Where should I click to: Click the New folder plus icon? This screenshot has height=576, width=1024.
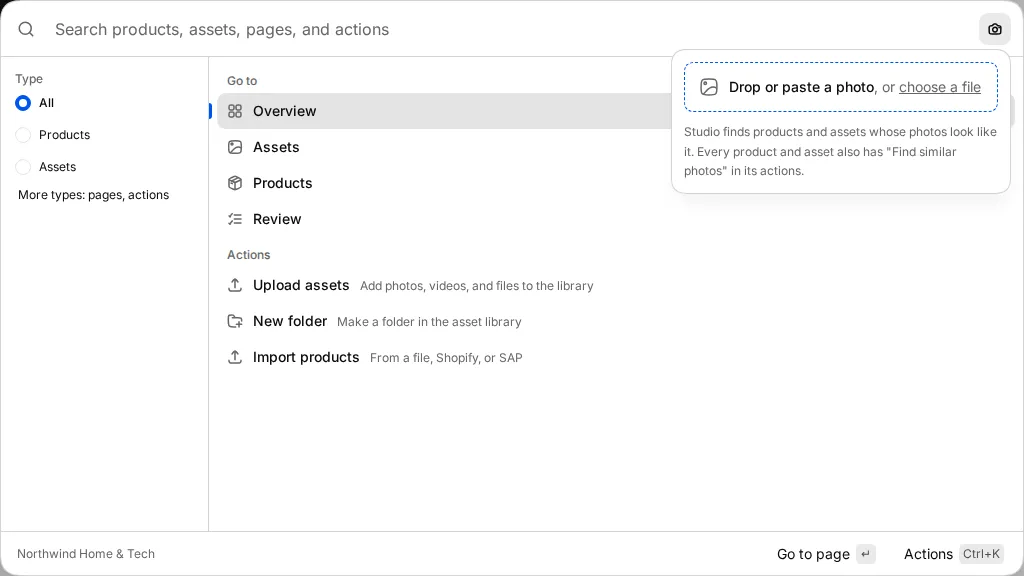(235, 321)
